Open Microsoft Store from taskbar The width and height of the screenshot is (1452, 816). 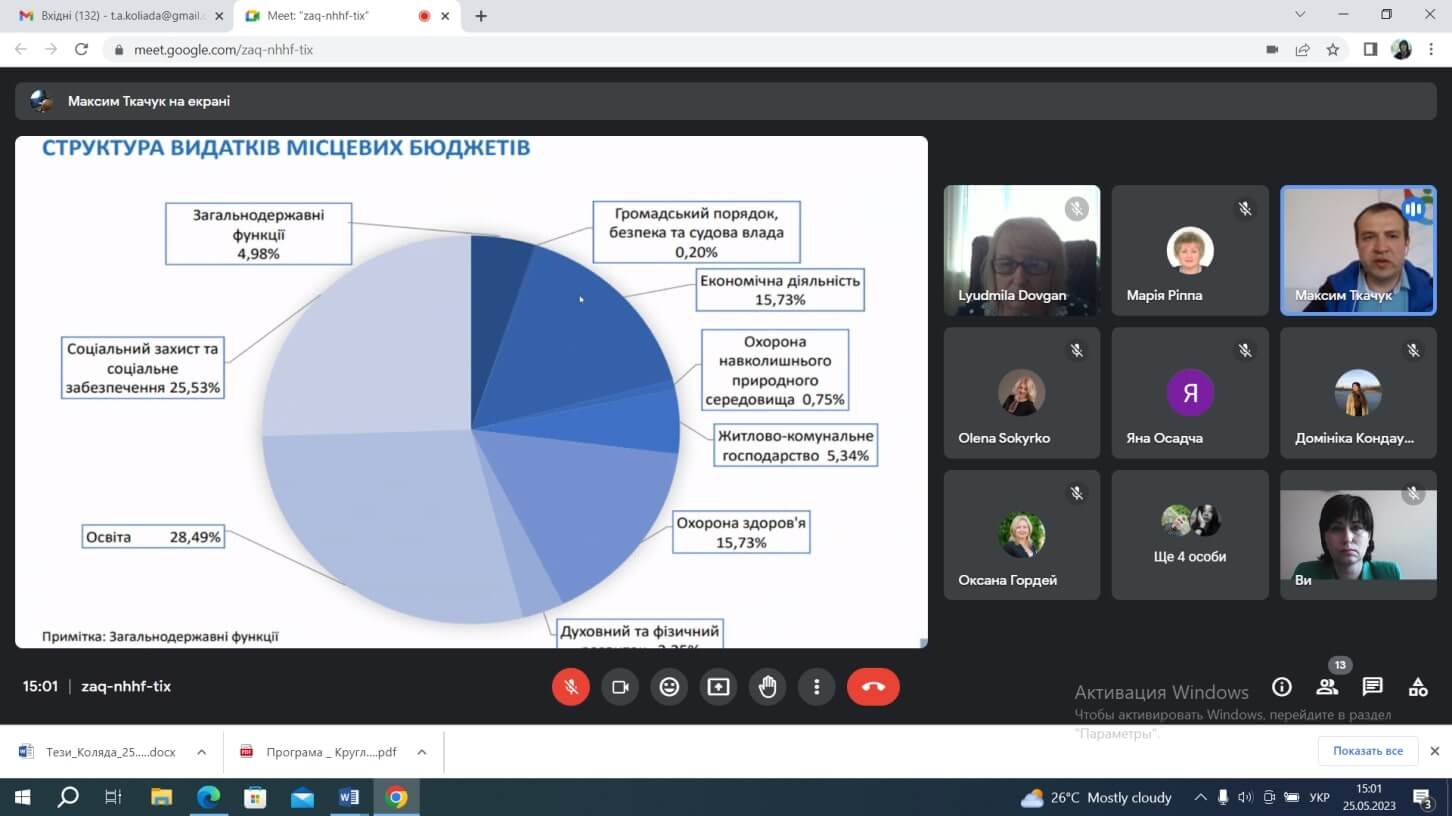pos(255,797)
